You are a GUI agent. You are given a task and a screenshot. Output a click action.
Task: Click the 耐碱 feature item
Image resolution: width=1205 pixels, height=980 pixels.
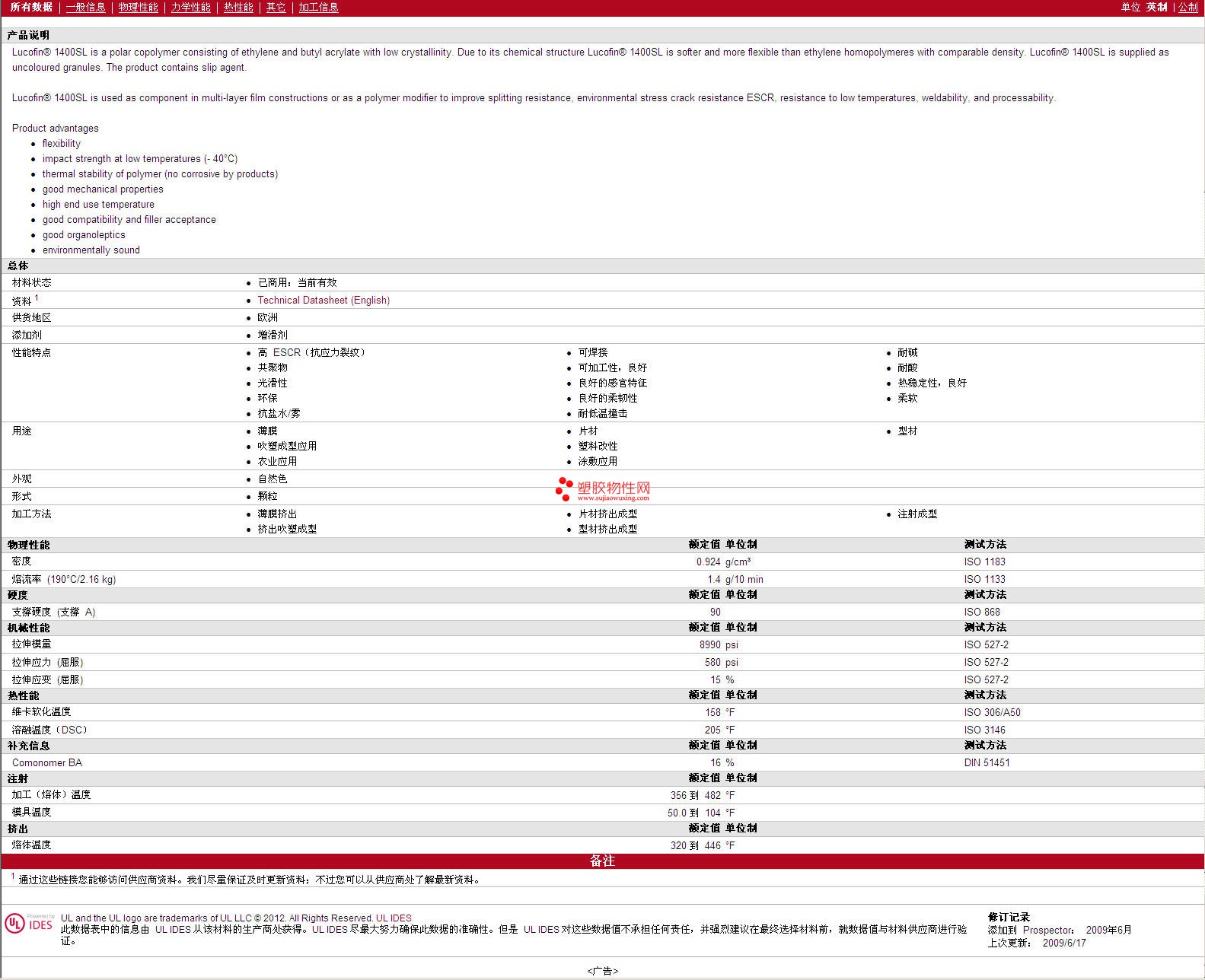907,352
